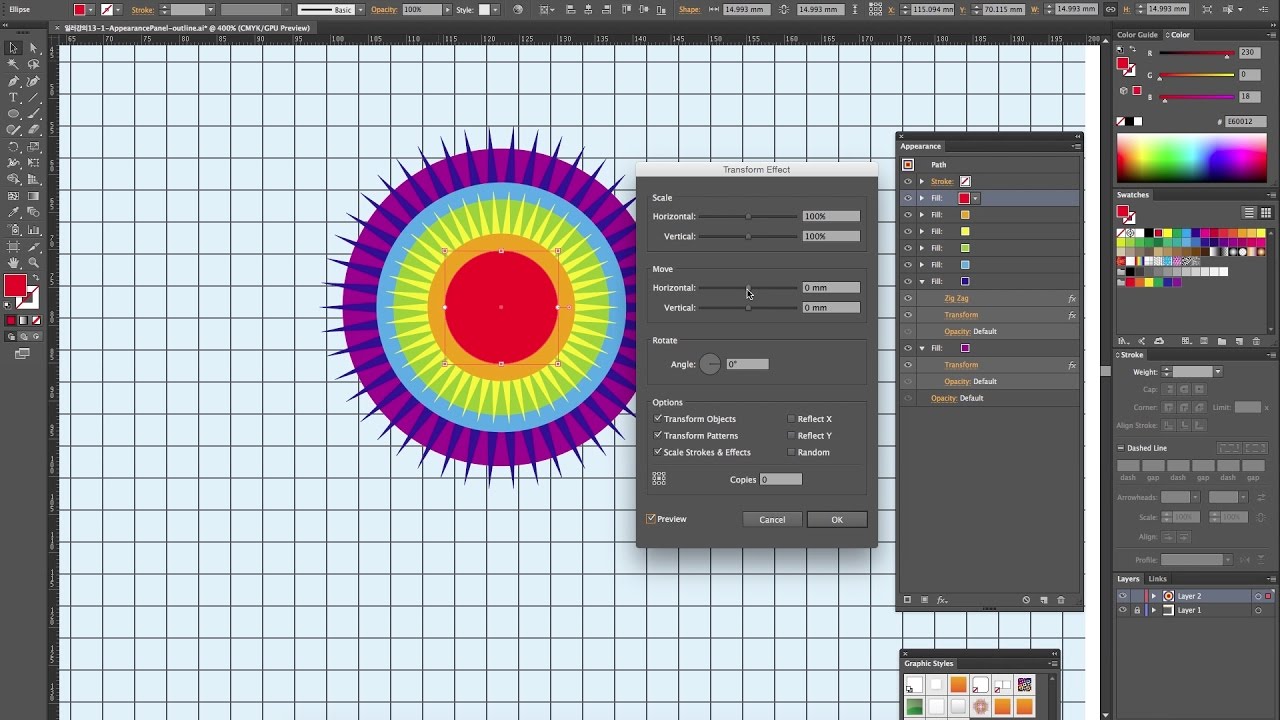Select the Paintbrush tool
1280x720 pixels.
pyautogui.click(x=33, y=114)
